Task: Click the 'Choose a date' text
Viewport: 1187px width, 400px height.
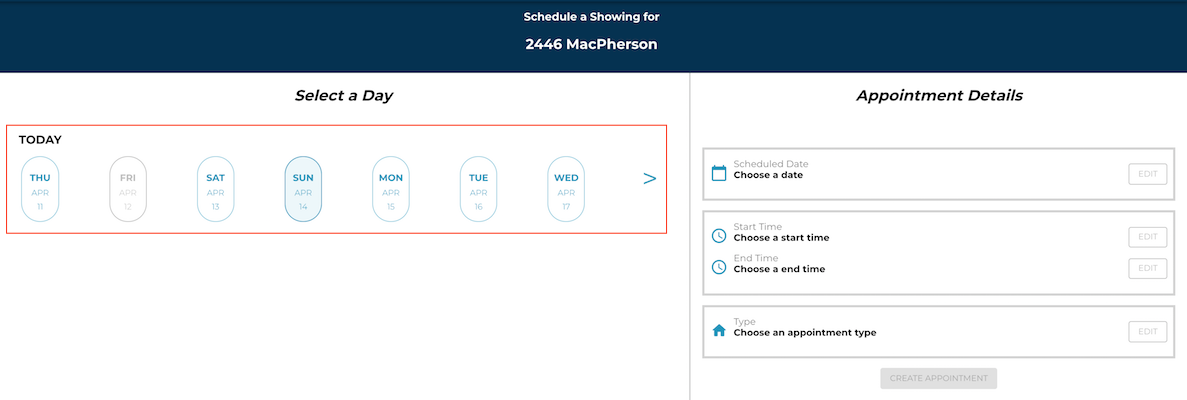Action: tap(768, 175)
